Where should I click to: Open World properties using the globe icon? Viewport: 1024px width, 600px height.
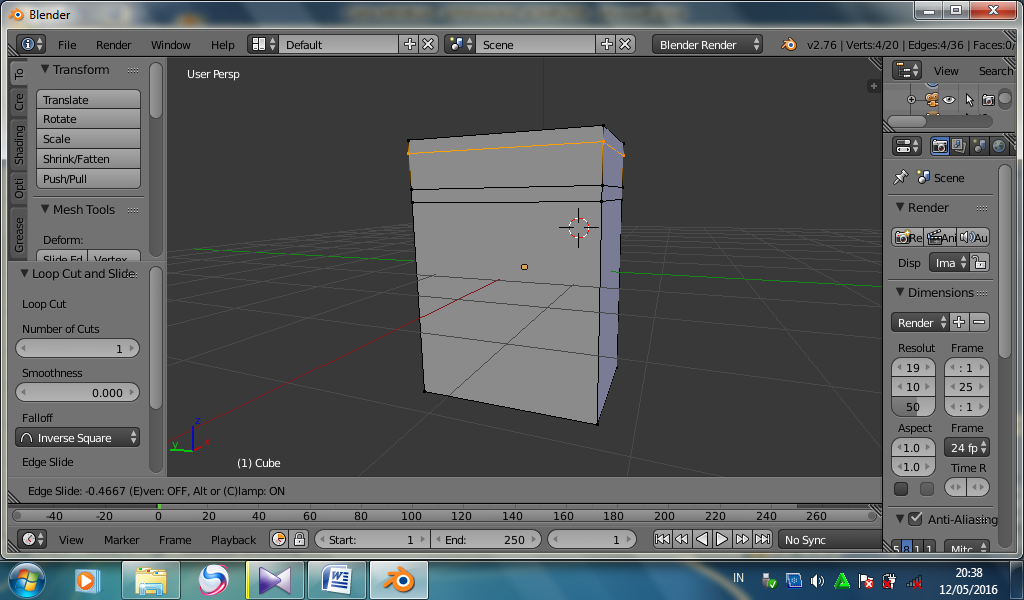click(997, 145)
